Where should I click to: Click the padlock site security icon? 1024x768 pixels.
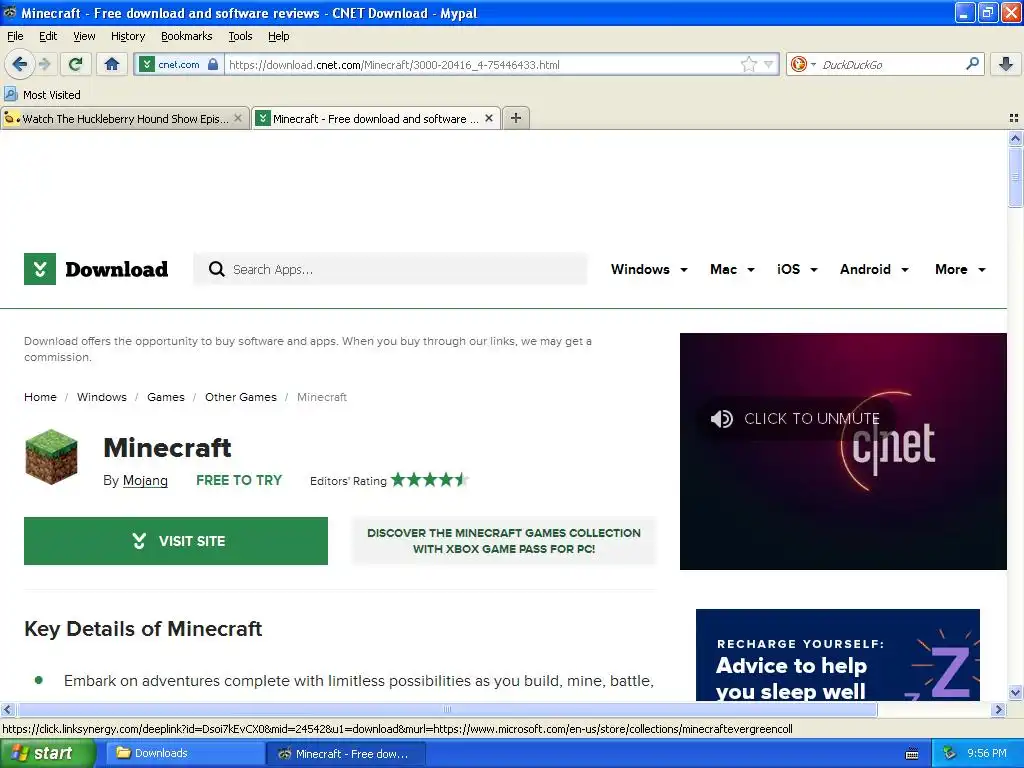point(213,64)
